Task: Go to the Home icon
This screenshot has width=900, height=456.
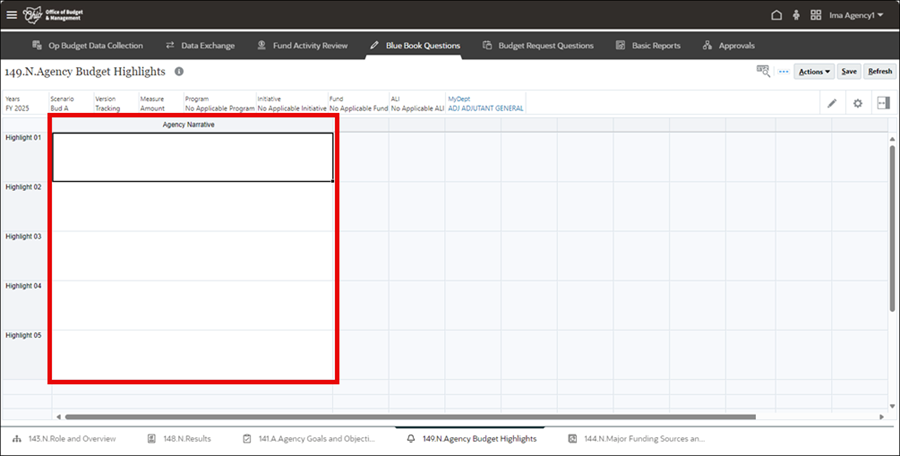Action: [x=777, y=15]
